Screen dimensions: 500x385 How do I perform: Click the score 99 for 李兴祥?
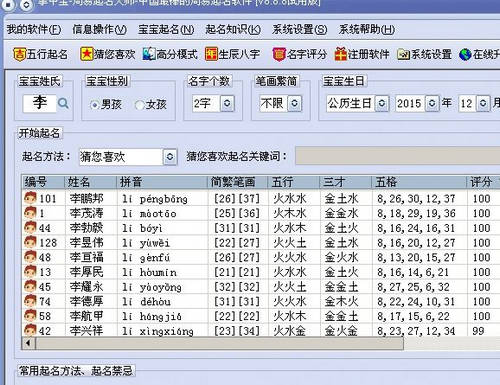tap(478, 331)
